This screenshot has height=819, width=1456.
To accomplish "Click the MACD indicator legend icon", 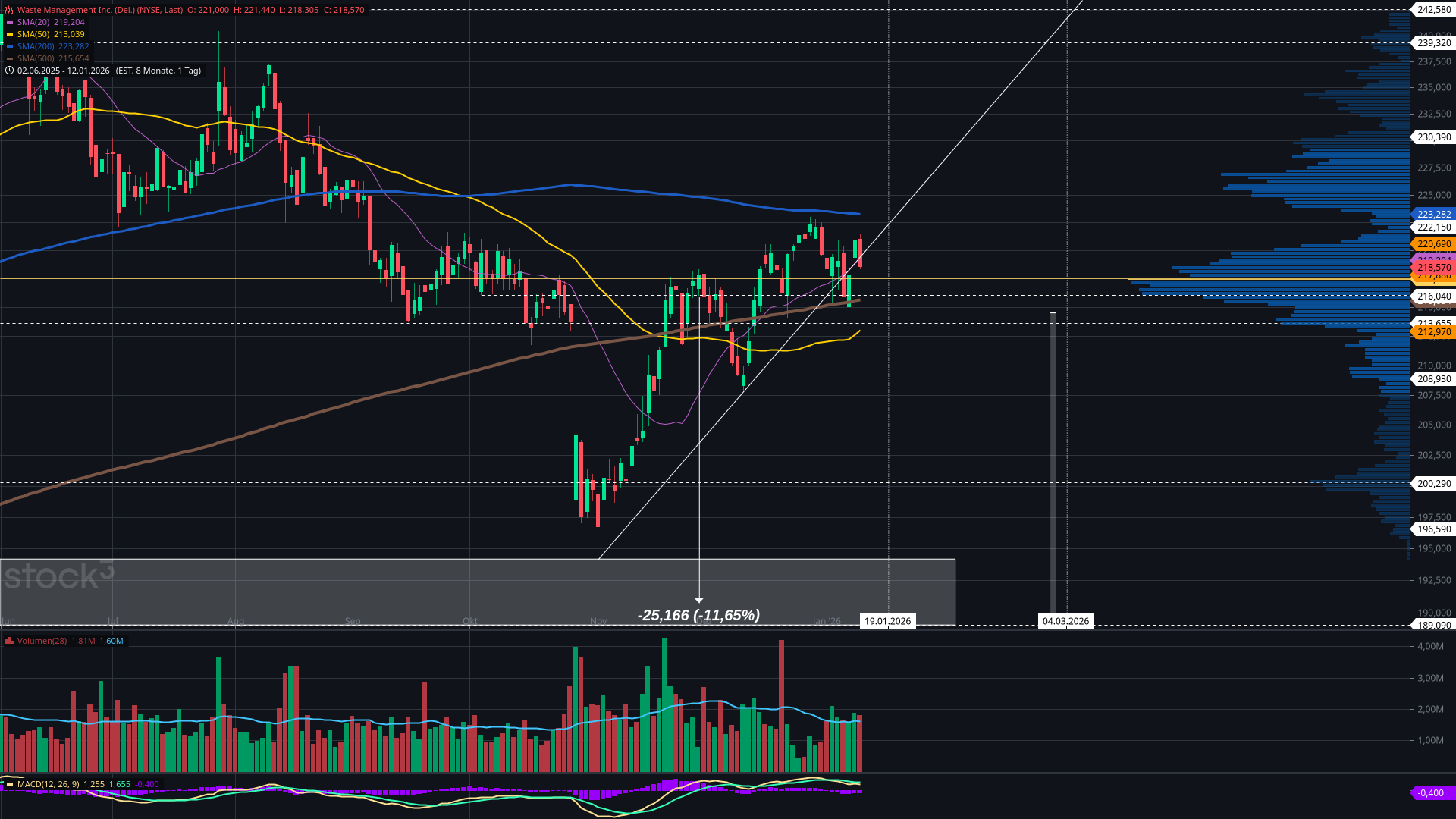I will click(9, 784).
